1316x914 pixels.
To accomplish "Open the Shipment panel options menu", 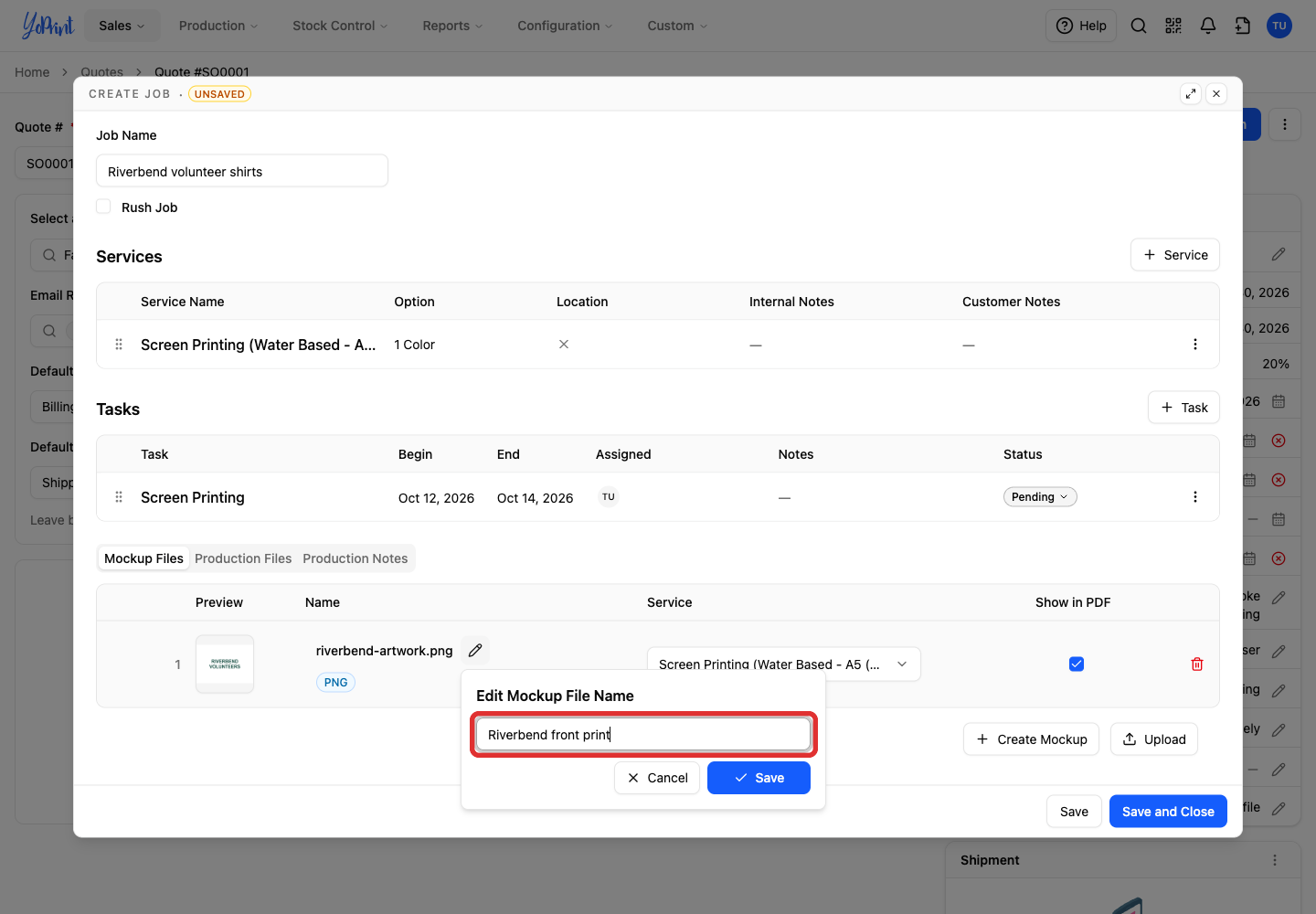I will pyautogui.click(x=1275, y=860).
